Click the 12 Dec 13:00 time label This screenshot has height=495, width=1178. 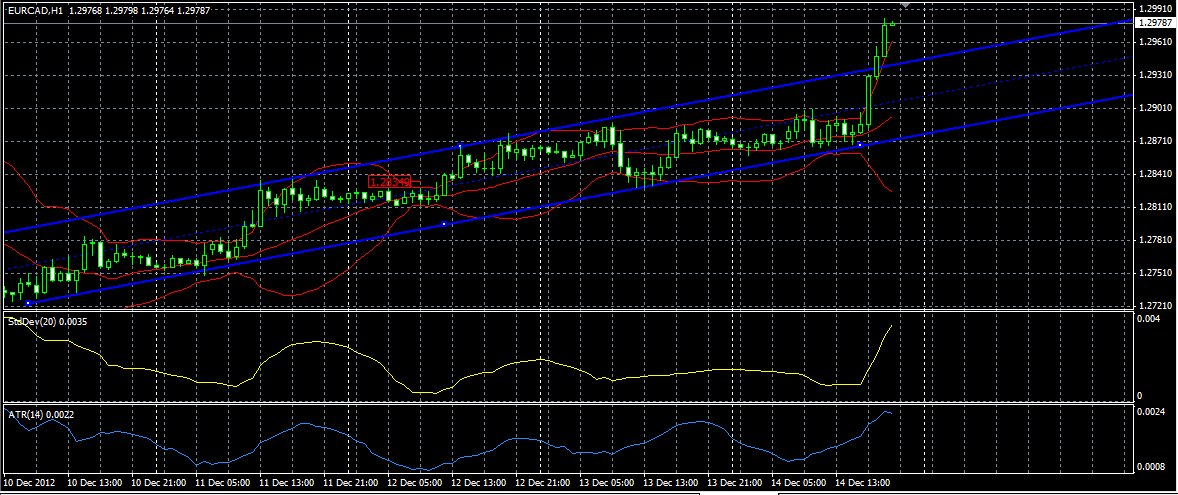[477, 481]
